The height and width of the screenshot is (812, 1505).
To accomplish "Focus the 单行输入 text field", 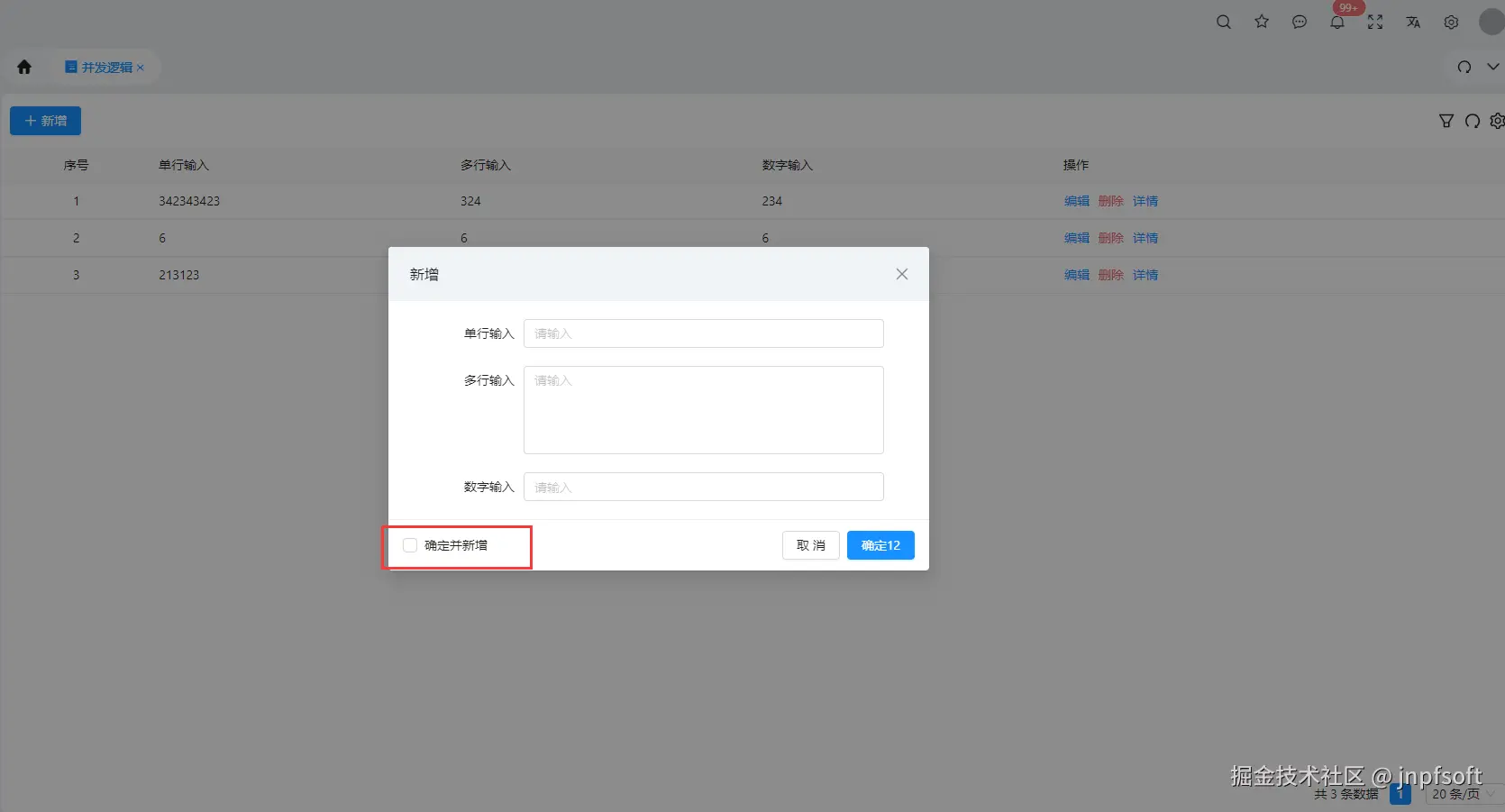I will [704, 333].
